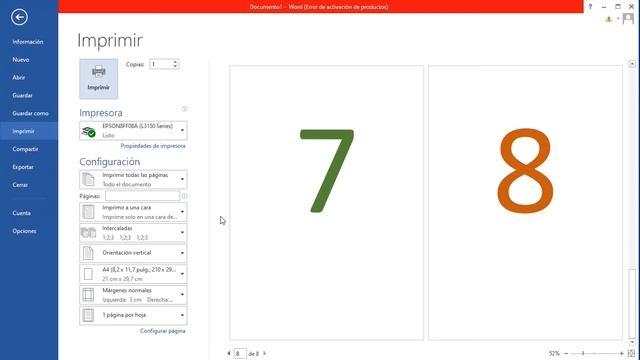This screenshot has width=640, height=360.
Task: Click the printer info icon beside Impresora
Action: pyautogui.click(x=184, y=109)
